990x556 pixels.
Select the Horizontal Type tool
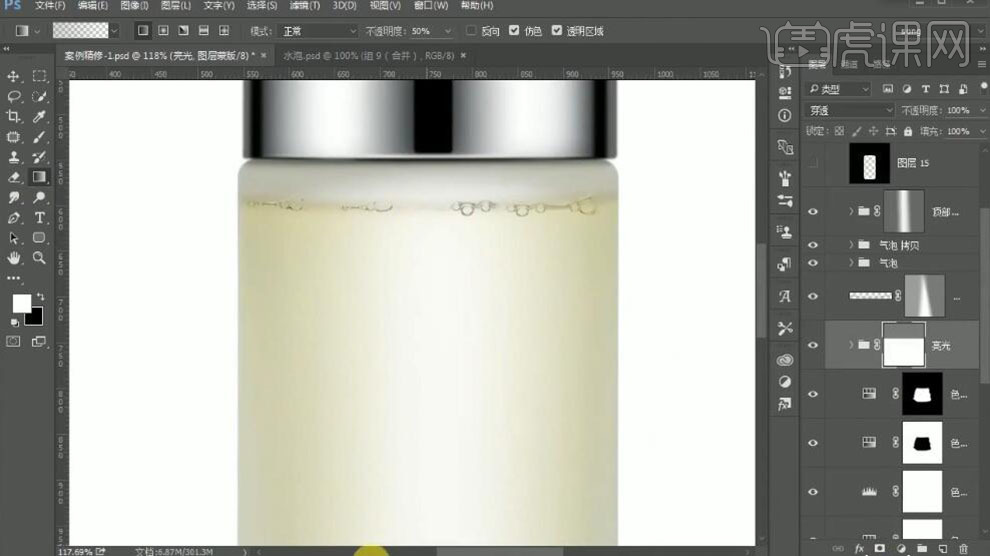click(x=39, y=218)
